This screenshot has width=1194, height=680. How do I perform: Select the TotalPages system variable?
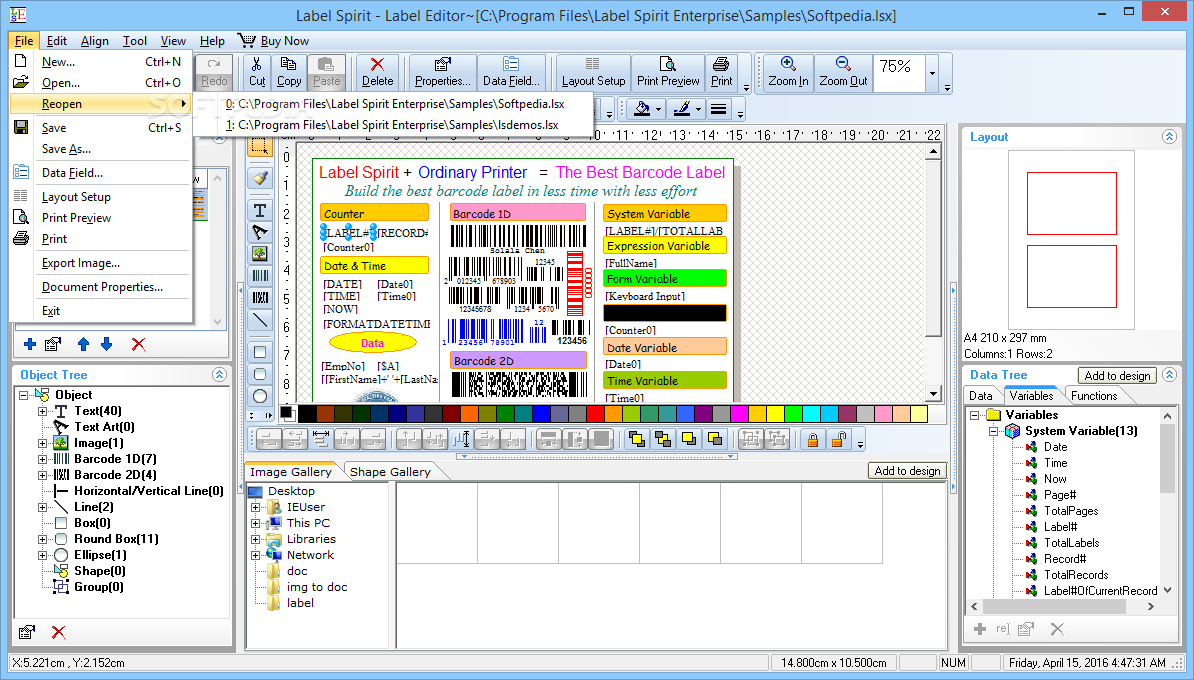pyautogui.click(x=1071, y=511)
